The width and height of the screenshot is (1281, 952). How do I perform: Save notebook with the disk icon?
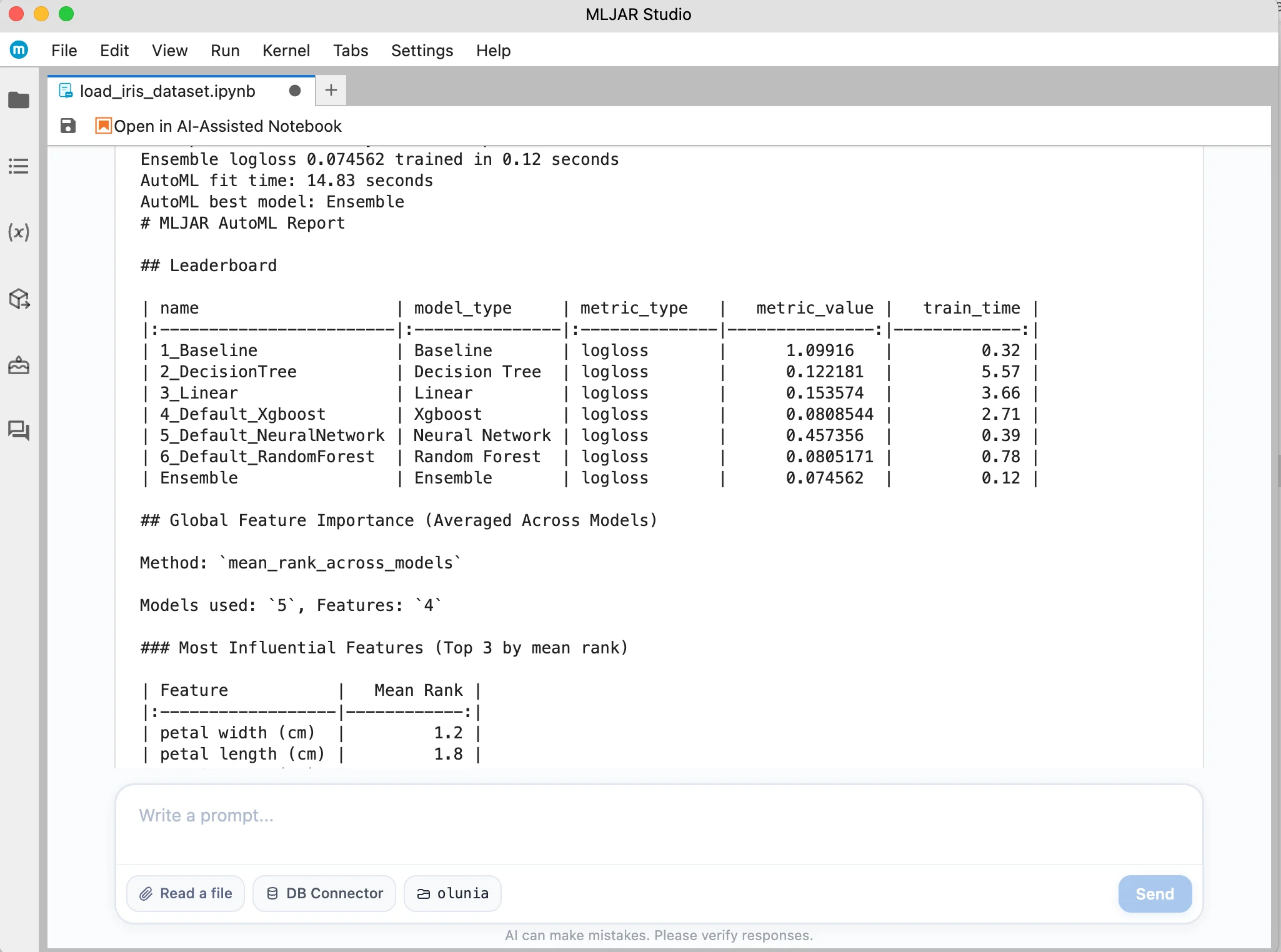click(68, 126)
